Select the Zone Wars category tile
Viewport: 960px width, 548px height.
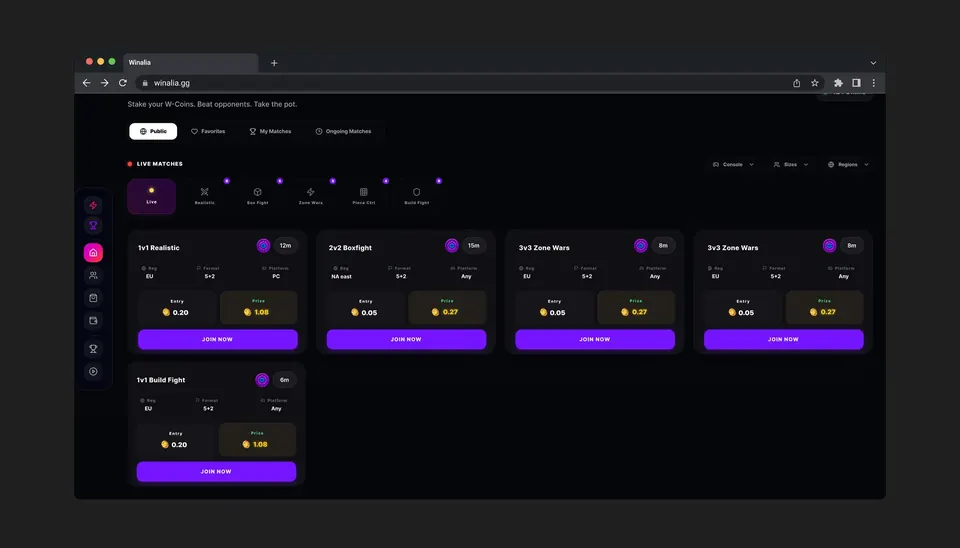pos(310,196)
